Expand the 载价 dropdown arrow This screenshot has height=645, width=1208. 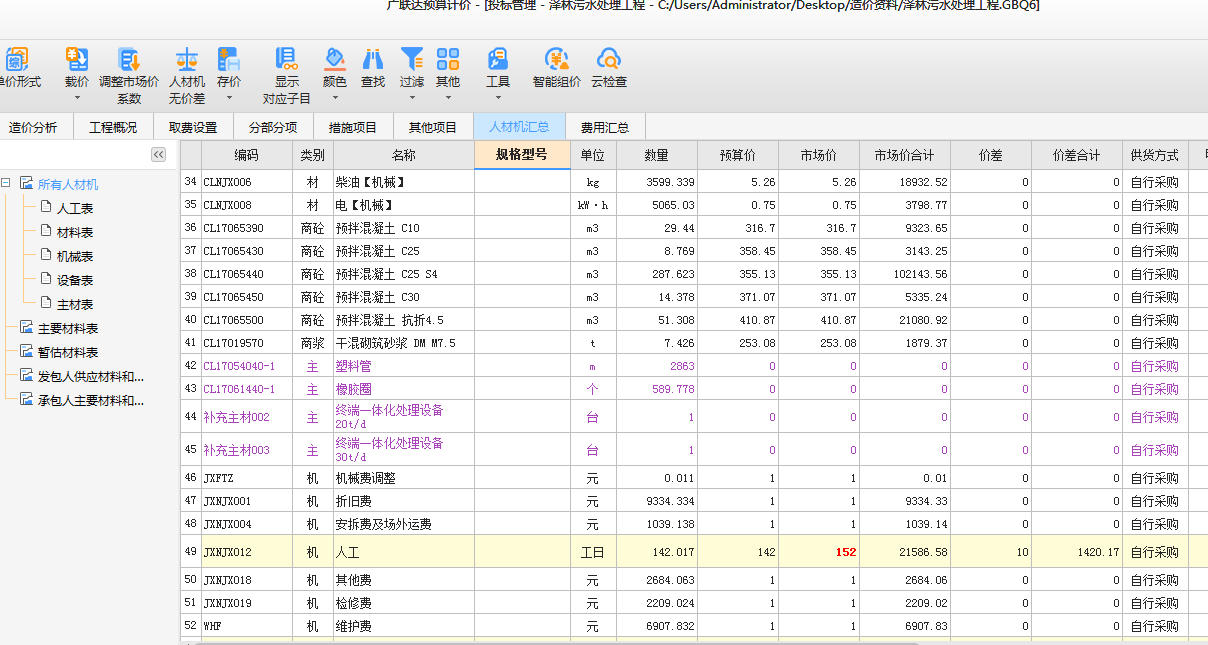coord(77,98)
